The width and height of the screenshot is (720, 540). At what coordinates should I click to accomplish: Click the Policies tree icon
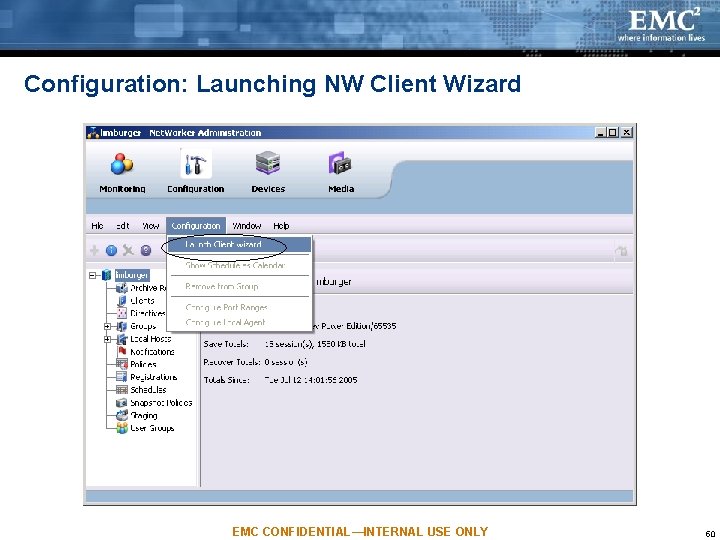coord(122,364)
